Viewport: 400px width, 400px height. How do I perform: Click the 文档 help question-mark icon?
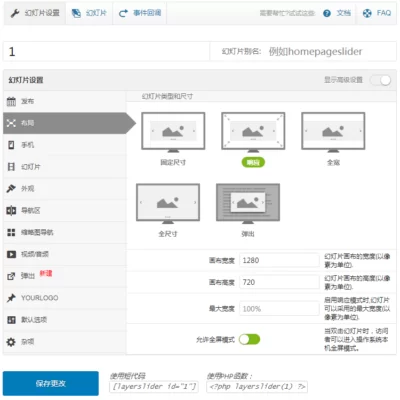(x=327, y=13)
